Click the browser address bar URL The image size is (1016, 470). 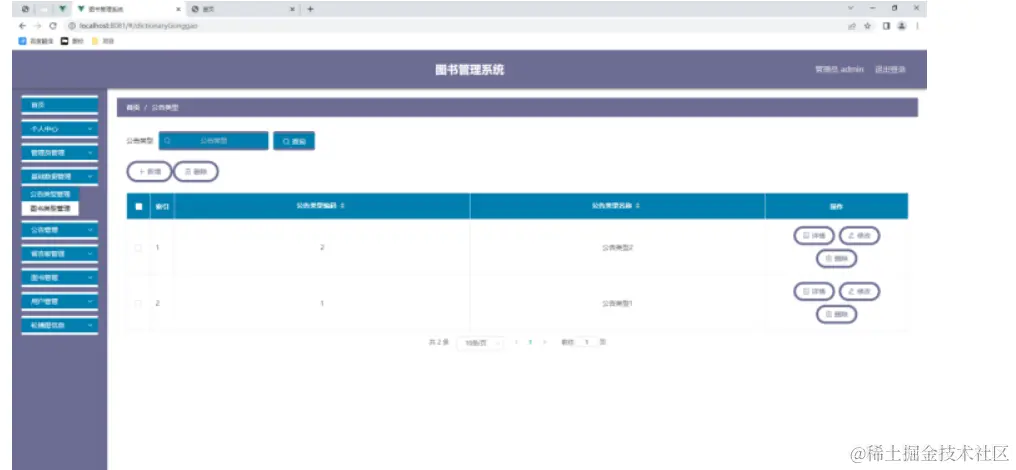point(138,25)
